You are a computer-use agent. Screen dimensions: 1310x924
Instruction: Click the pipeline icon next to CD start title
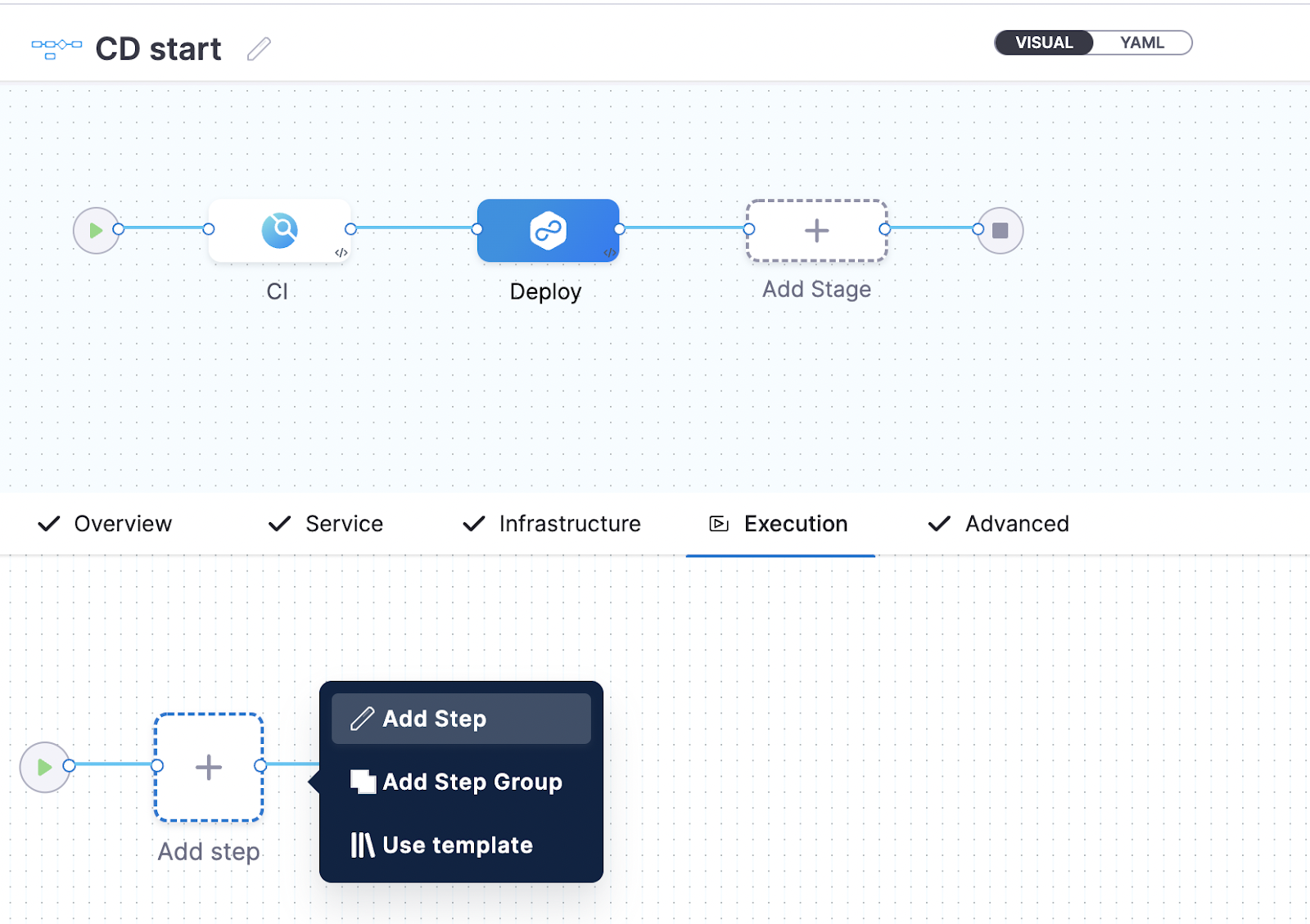pos(54,47)
